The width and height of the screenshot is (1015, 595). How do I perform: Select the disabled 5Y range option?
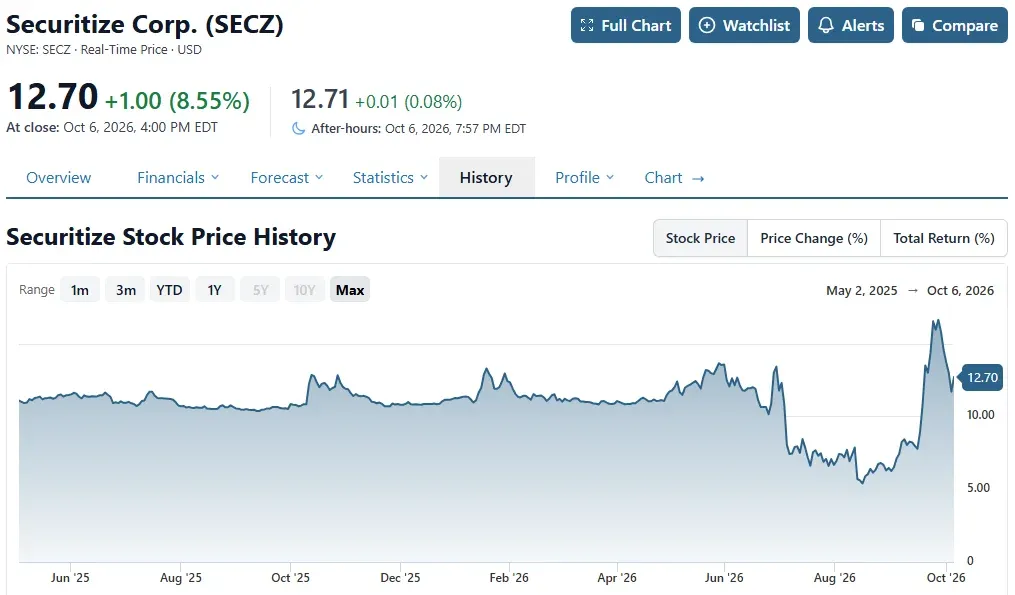click(x=260, y=290)
